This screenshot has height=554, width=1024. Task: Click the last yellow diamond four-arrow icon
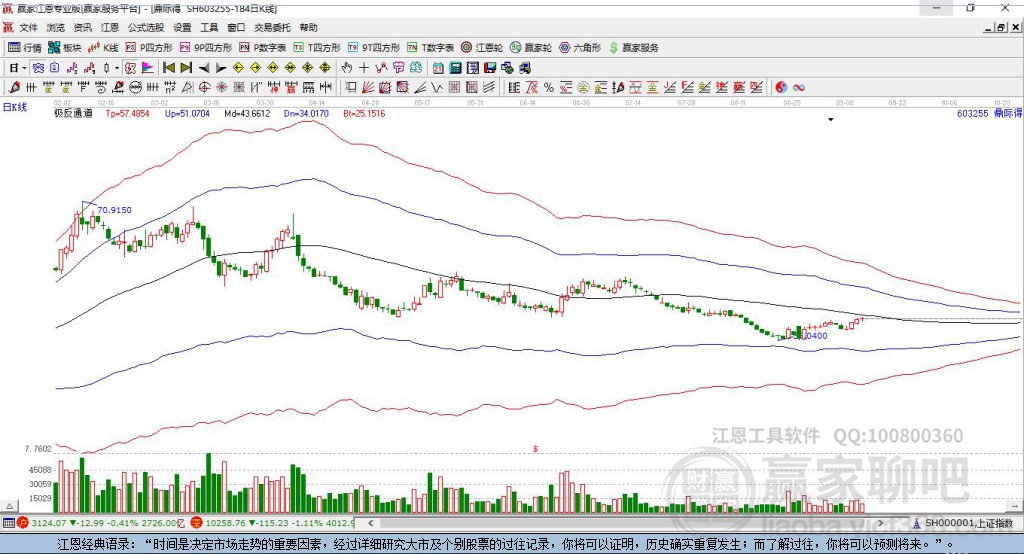(x=325, y=68)
